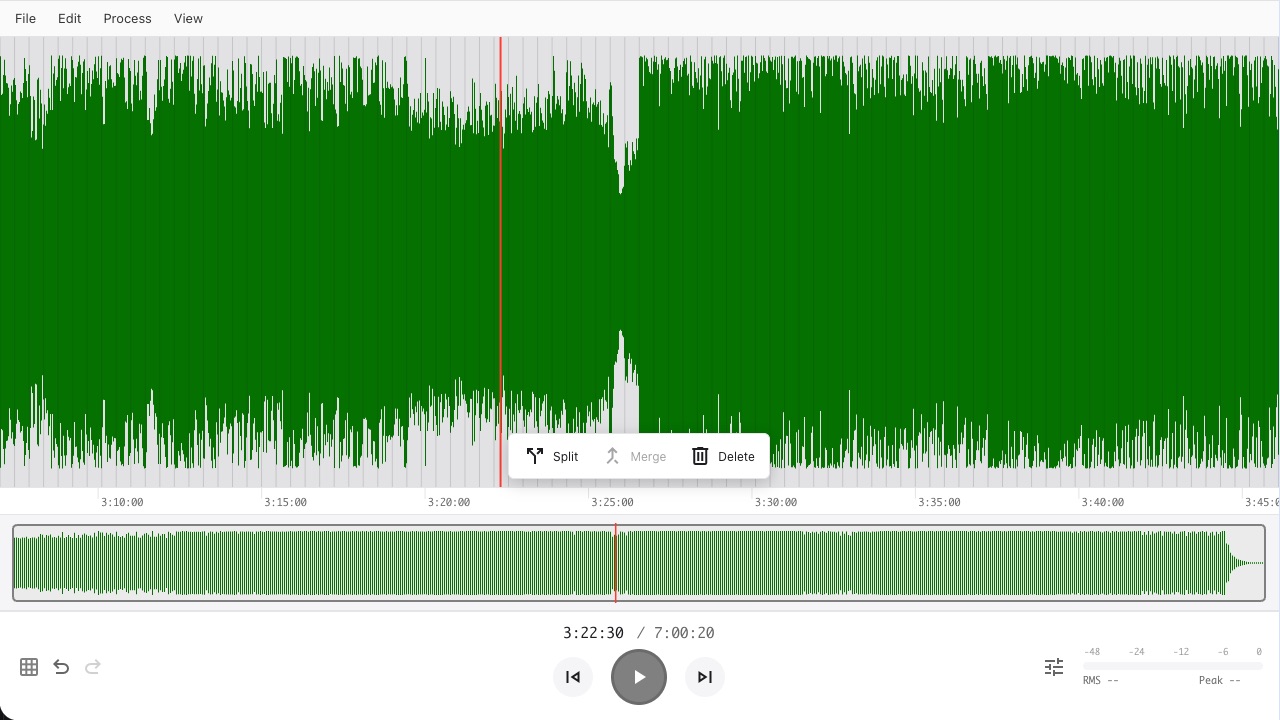Screen dimensions: 1280x720
Task: Skip to end with next button
Action: pyautogui.click(x=705, y=677)
